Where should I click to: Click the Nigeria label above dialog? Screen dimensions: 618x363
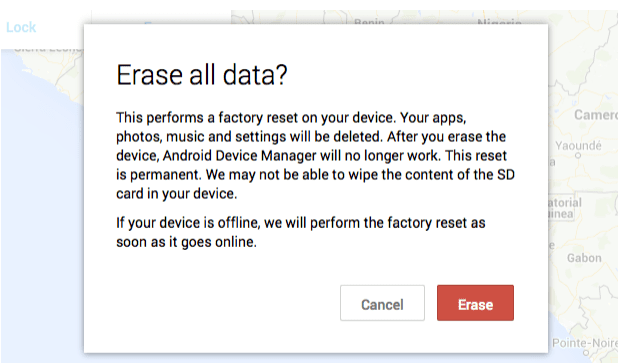[x=499, y=21]
